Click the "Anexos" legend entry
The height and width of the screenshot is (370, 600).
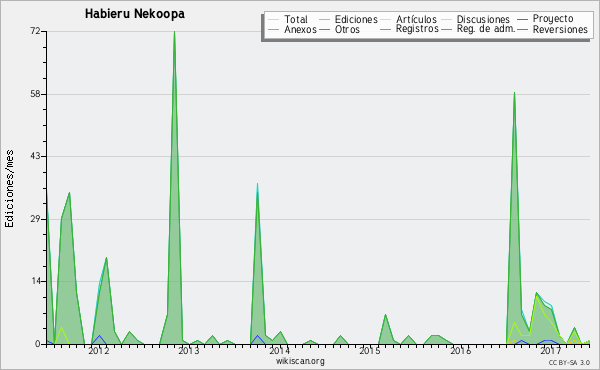(x=300, y=29)
